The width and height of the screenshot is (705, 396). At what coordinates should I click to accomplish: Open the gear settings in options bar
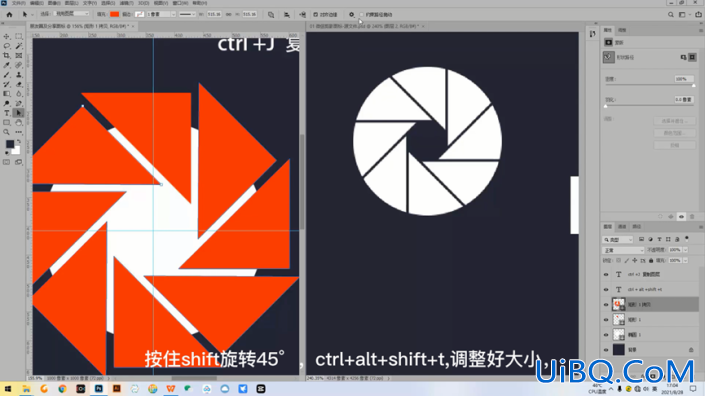click(352, 14)
